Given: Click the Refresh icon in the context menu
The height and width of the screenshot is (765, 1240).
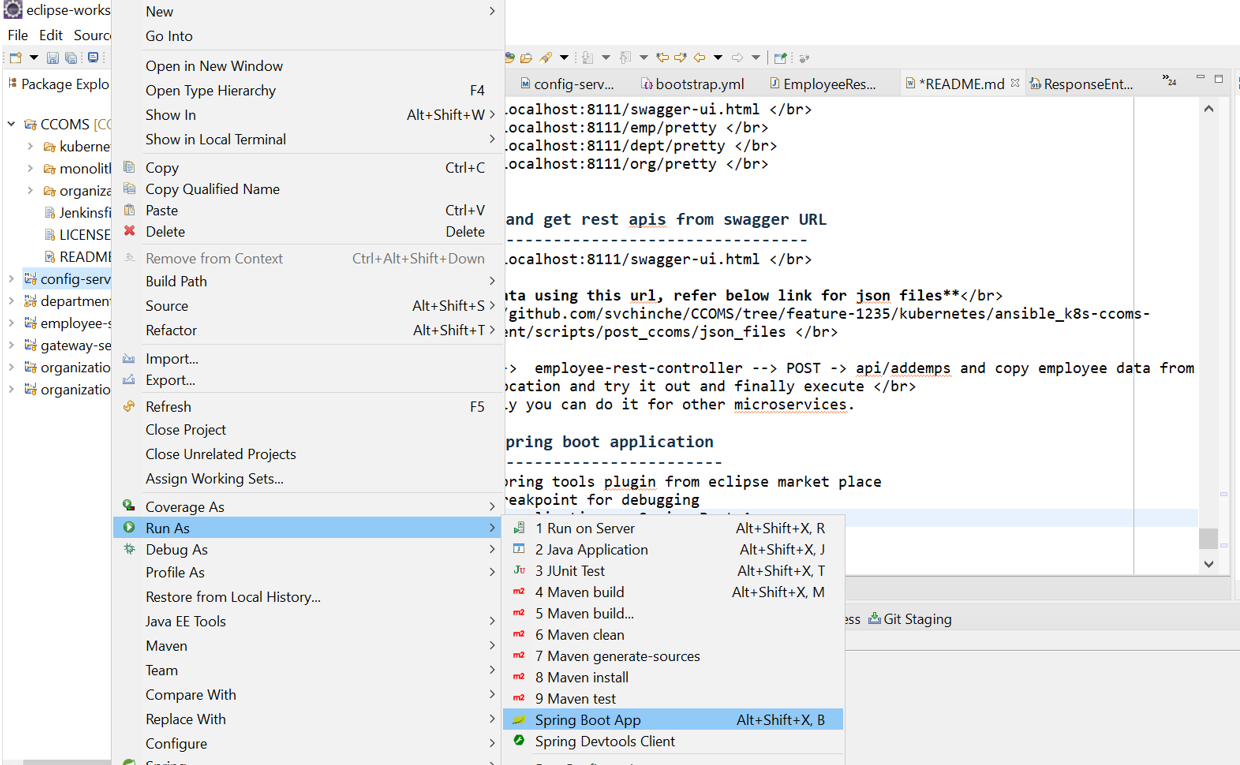Looking at the screenshot, I should (129, 406).
